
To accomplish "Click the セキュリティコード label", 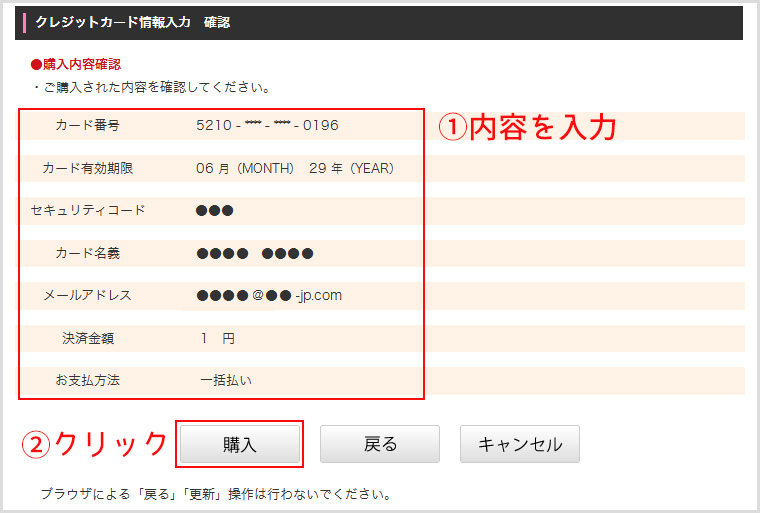I will click(x=88, y=210).
